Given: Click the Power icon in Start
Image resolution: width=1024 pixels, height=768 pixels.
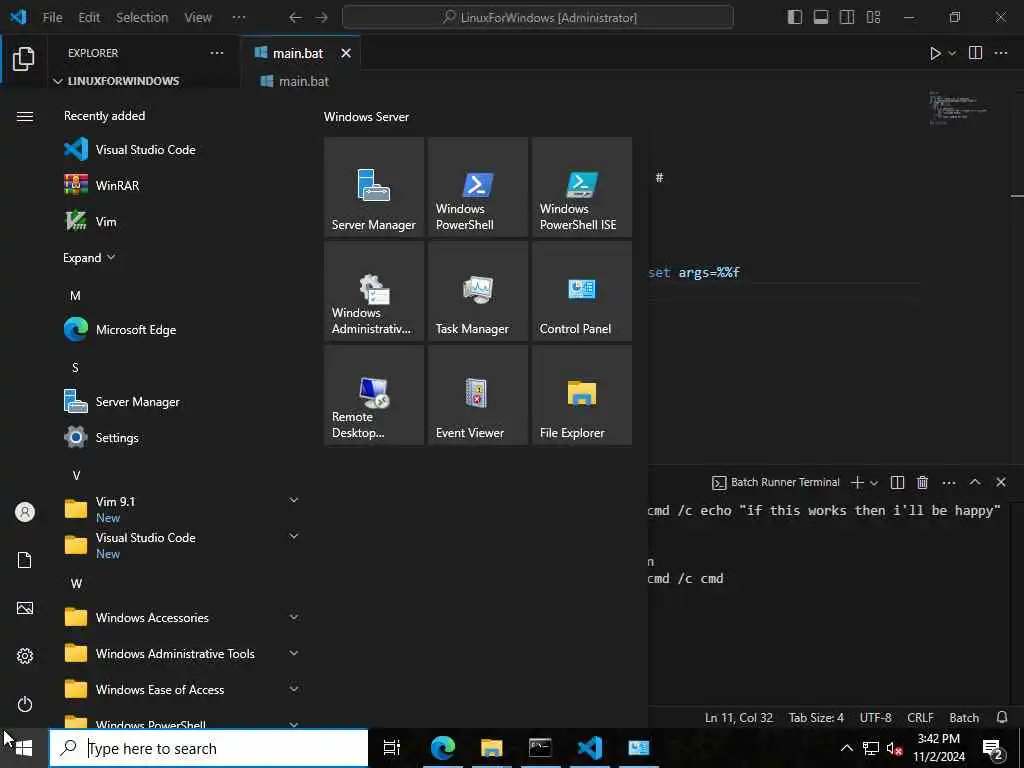Looking at the screenshot, I should pyautogui.click(x=25, y=704).
